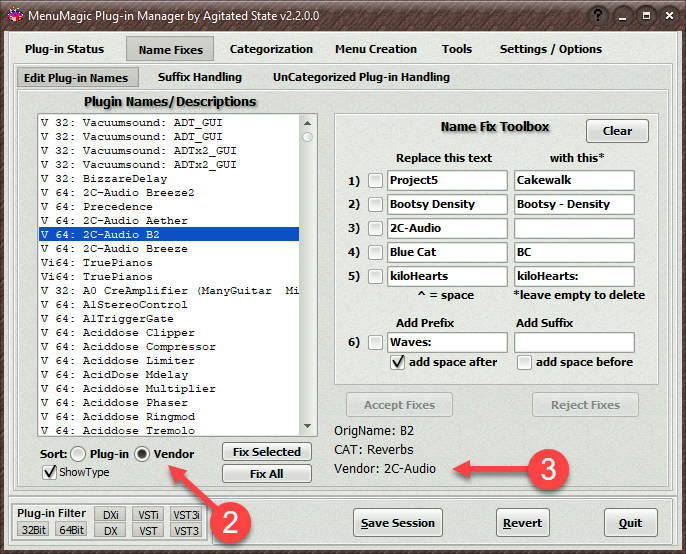Toggle the DX plug-in filter
Viewport: 686px width, 554px height.
click(x=111, y=531)
